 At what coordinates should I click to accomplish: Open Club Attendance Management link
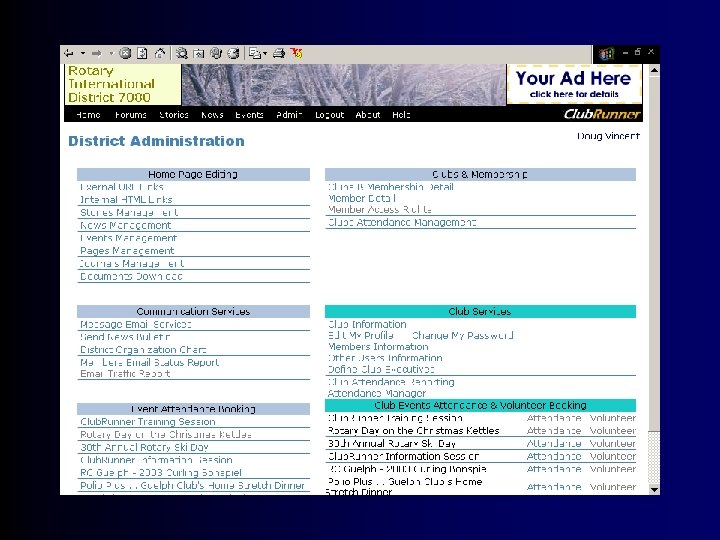(x=402, y=222)
